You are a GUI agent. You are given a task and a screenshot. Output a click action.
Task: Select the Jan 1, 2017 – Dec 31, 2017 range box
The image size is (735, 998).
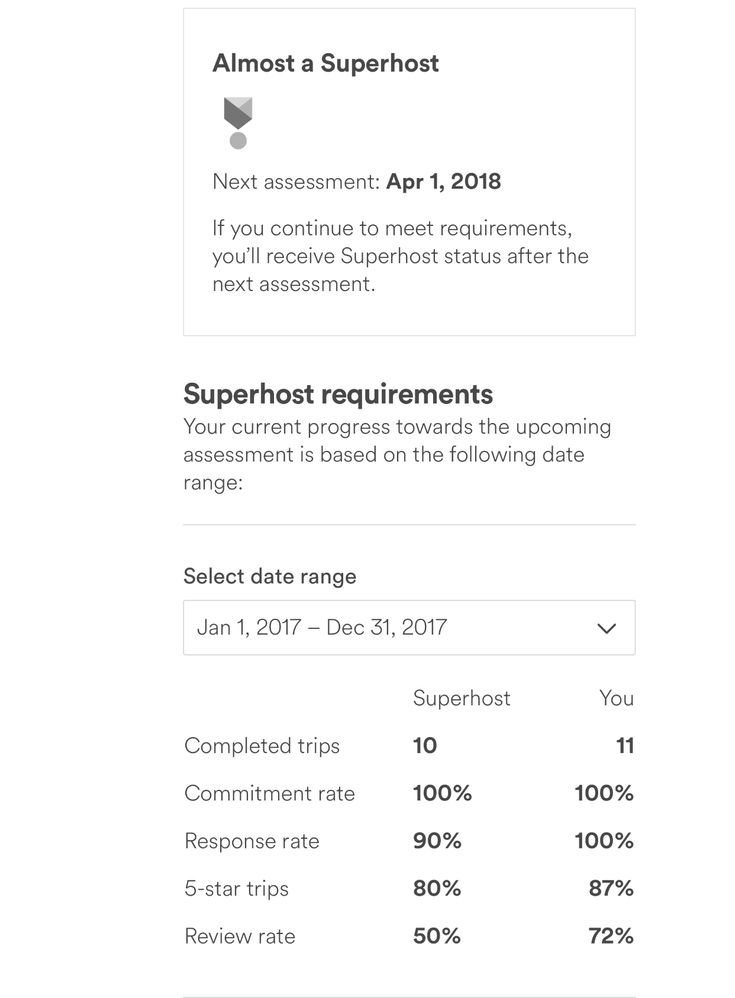(380, 628)
